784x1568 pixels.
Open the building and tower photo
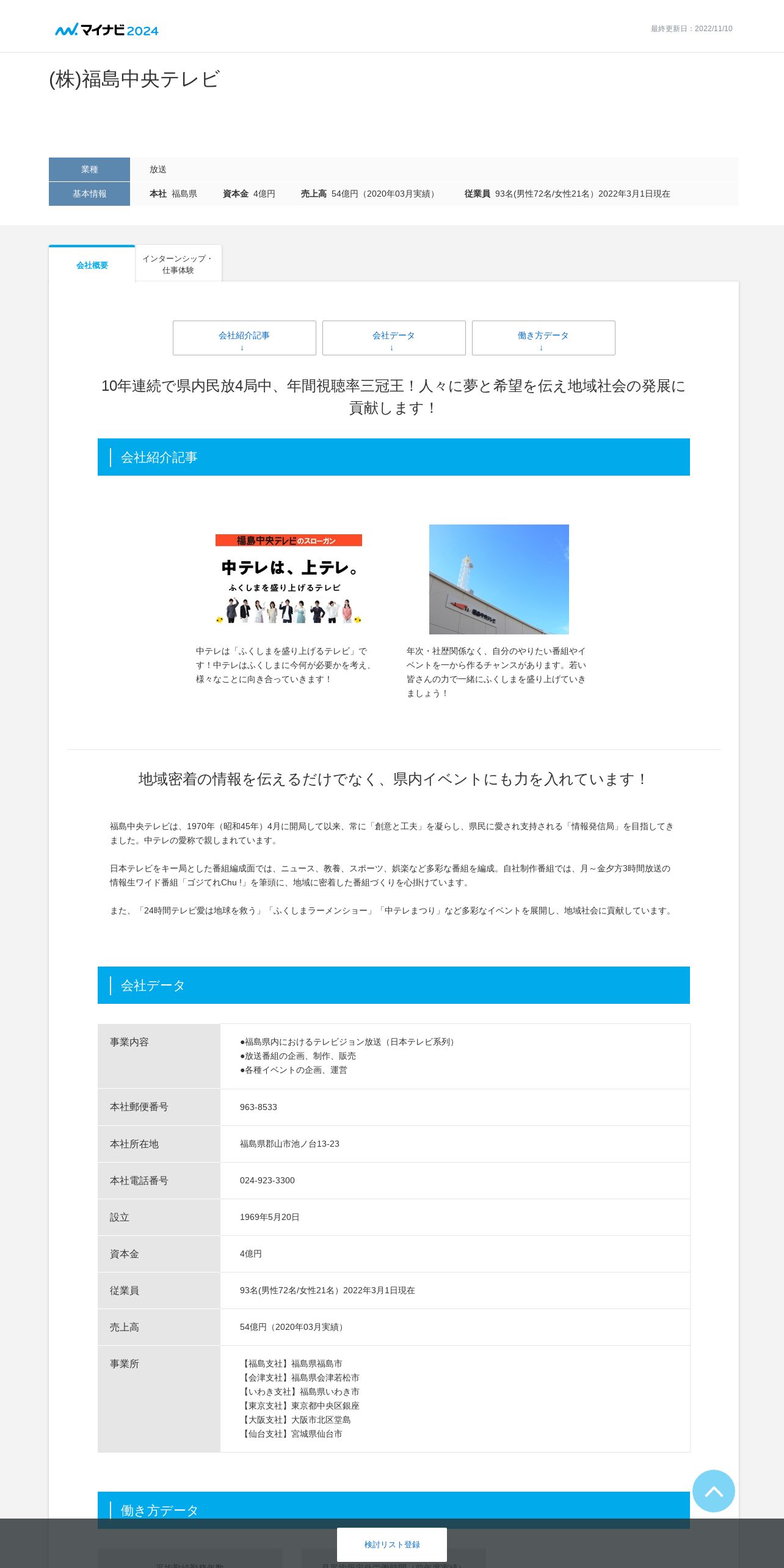pyautogui.click(x=499, y=579)
